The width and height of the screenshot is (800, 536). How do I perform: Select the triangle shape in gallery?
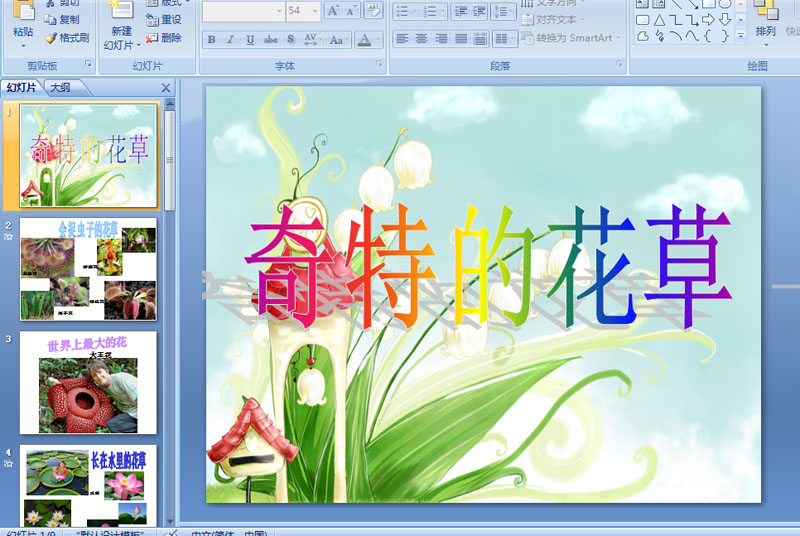pos(659,20)
